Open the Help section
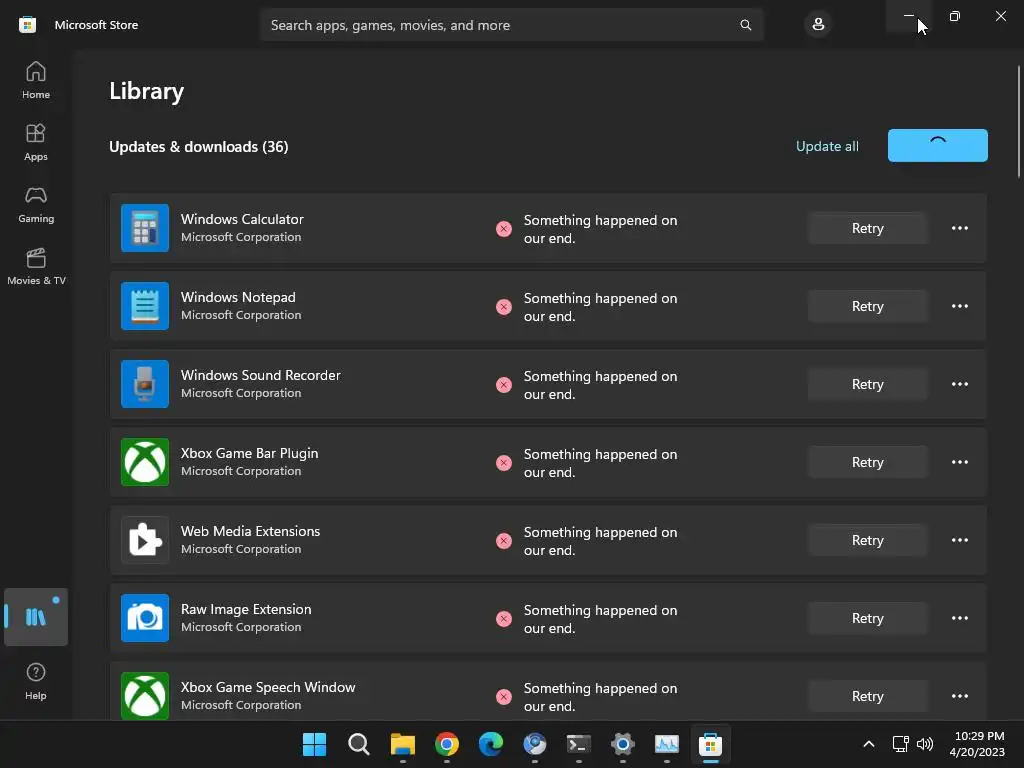1024x768 pixels. (36, 681)
